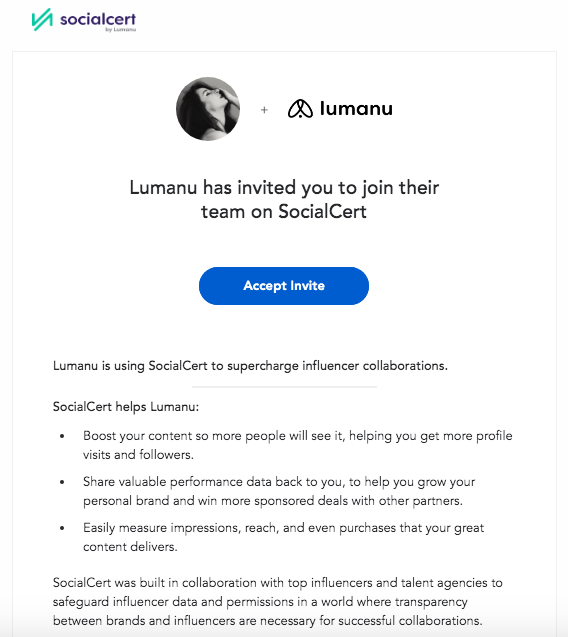This screenshot has width=568, height=637.
Task: Click the 'SocialCert was built in collaboration' paragraph
Action: coord(278,602)
